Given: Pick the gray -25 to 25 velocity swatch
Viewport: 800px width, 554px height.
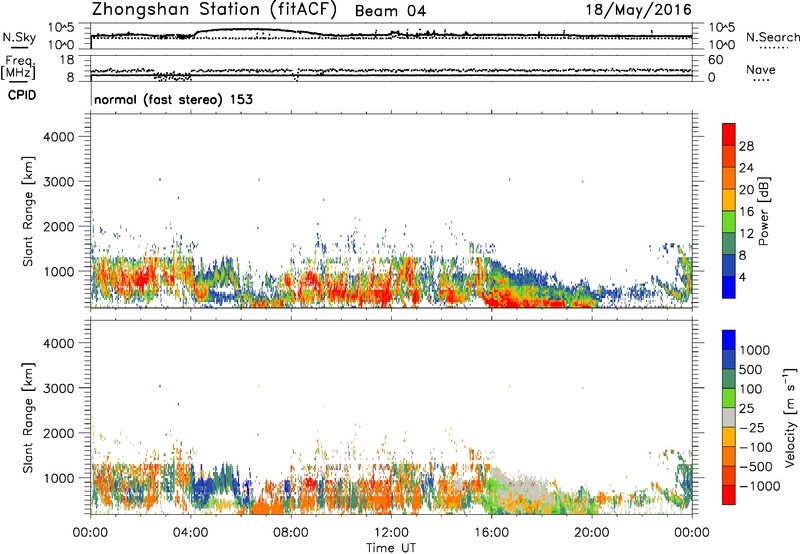Looking at the screenshot, I should [729, 418].
